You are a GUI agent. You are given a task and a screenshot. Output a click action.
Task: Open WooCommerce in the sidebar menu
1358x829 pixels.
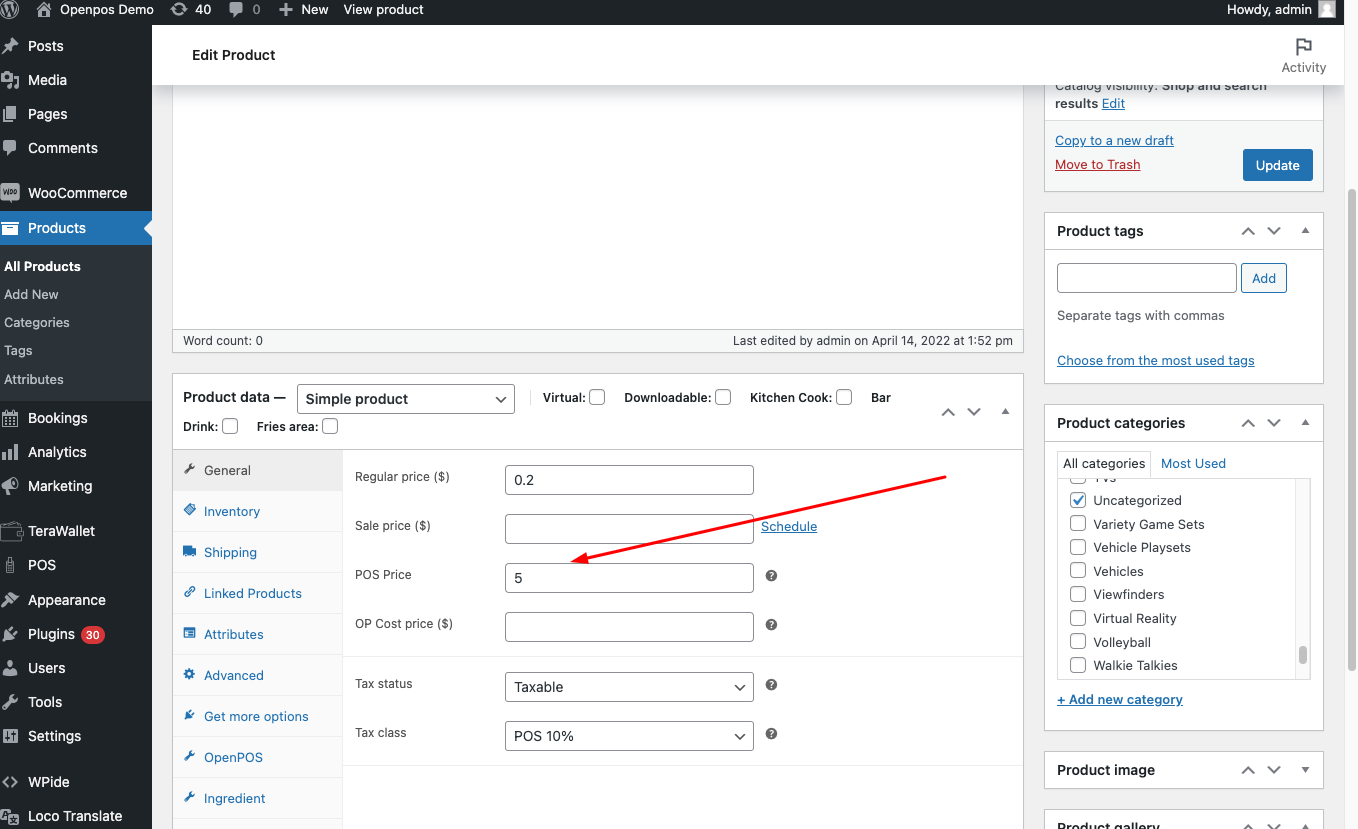pyautogui.click(x=76, y=193)
